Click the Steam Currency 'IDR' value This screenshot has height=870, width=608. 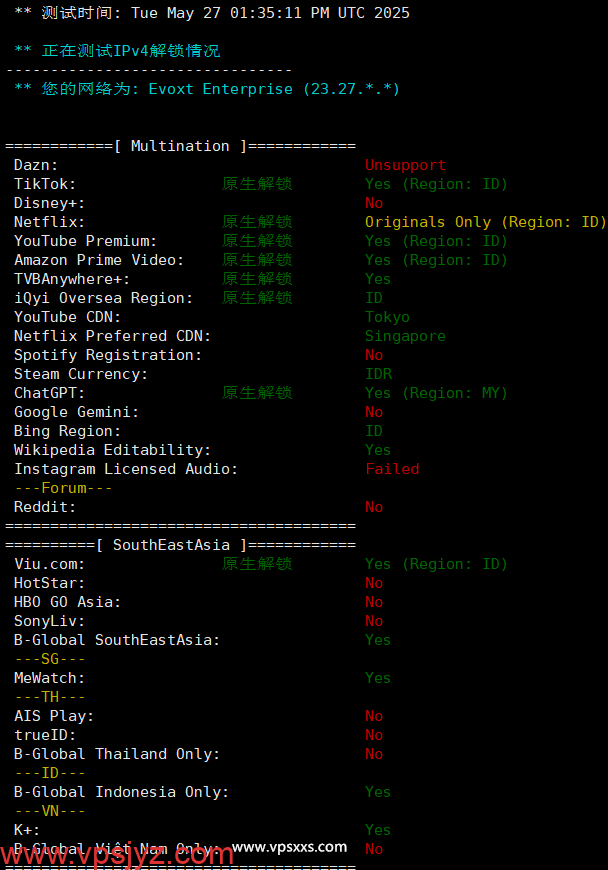[379, 374]
